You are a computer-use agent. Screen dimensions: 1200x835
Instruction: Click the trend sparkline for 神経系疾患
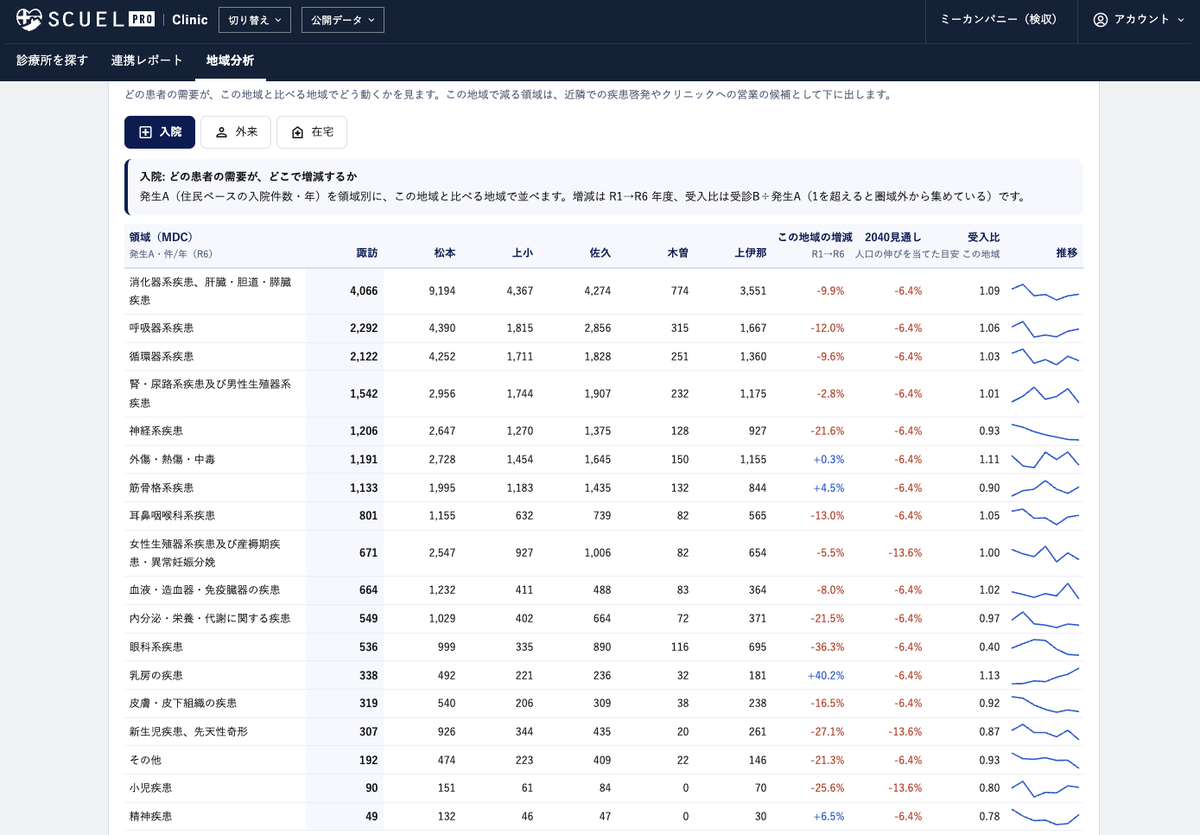1045,431
